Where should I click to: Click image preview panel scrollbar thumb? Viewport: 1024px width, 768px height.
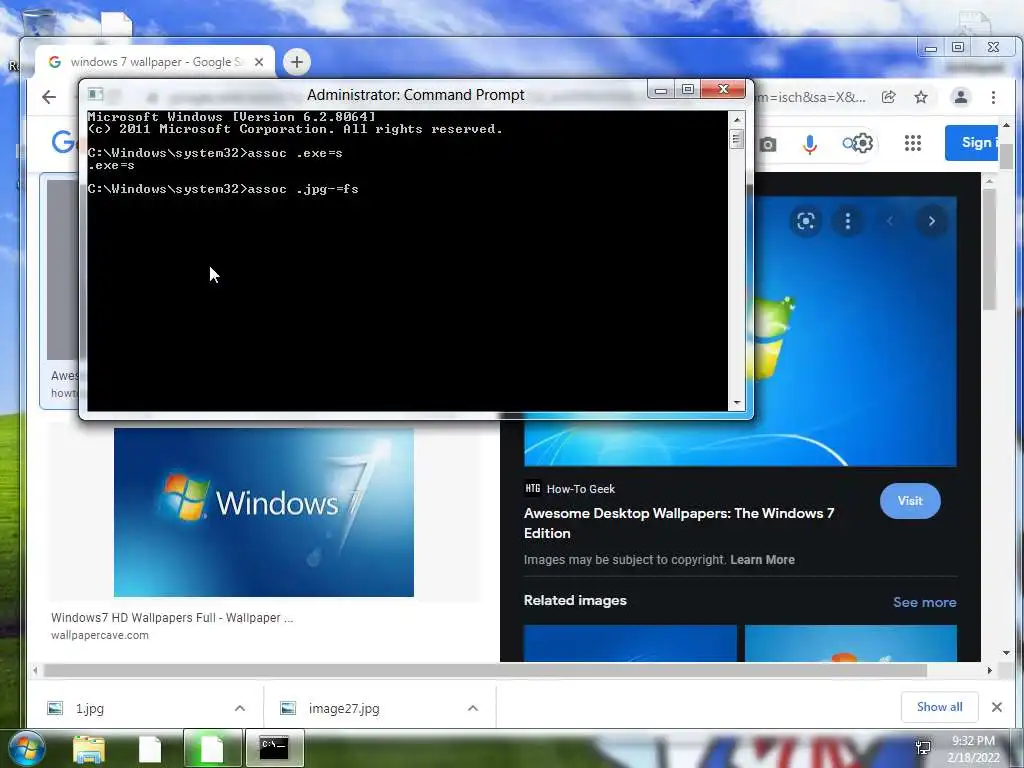pyautogui.click(x=989, y=249)
